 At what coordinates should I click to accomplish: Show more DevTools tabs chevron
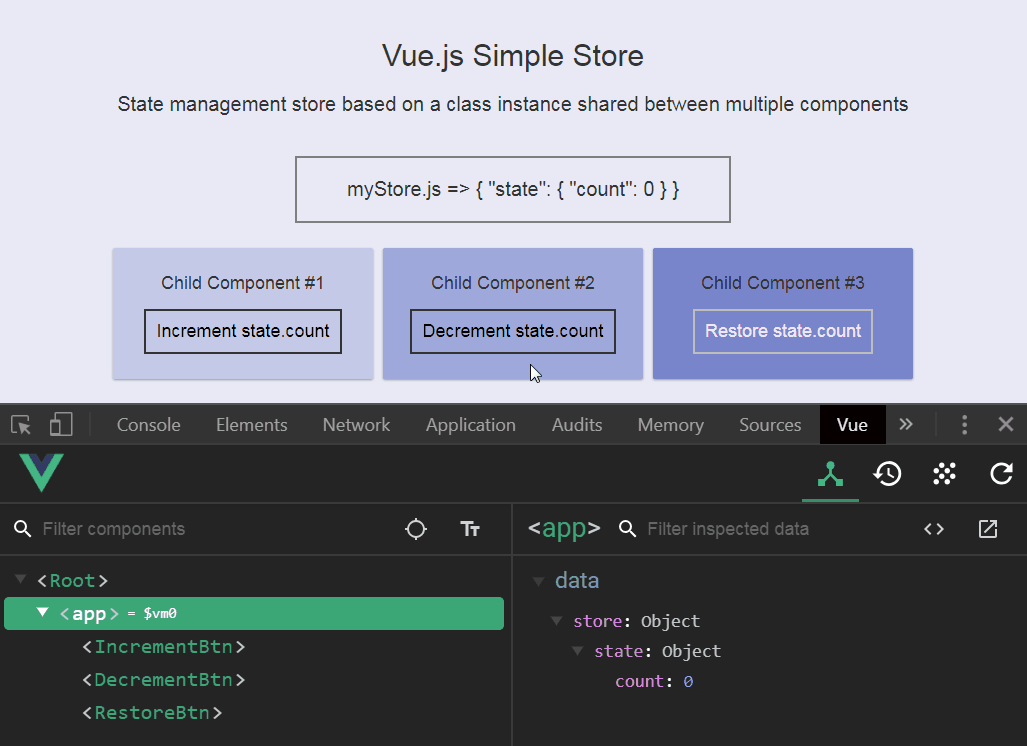(x=906, y=424)
